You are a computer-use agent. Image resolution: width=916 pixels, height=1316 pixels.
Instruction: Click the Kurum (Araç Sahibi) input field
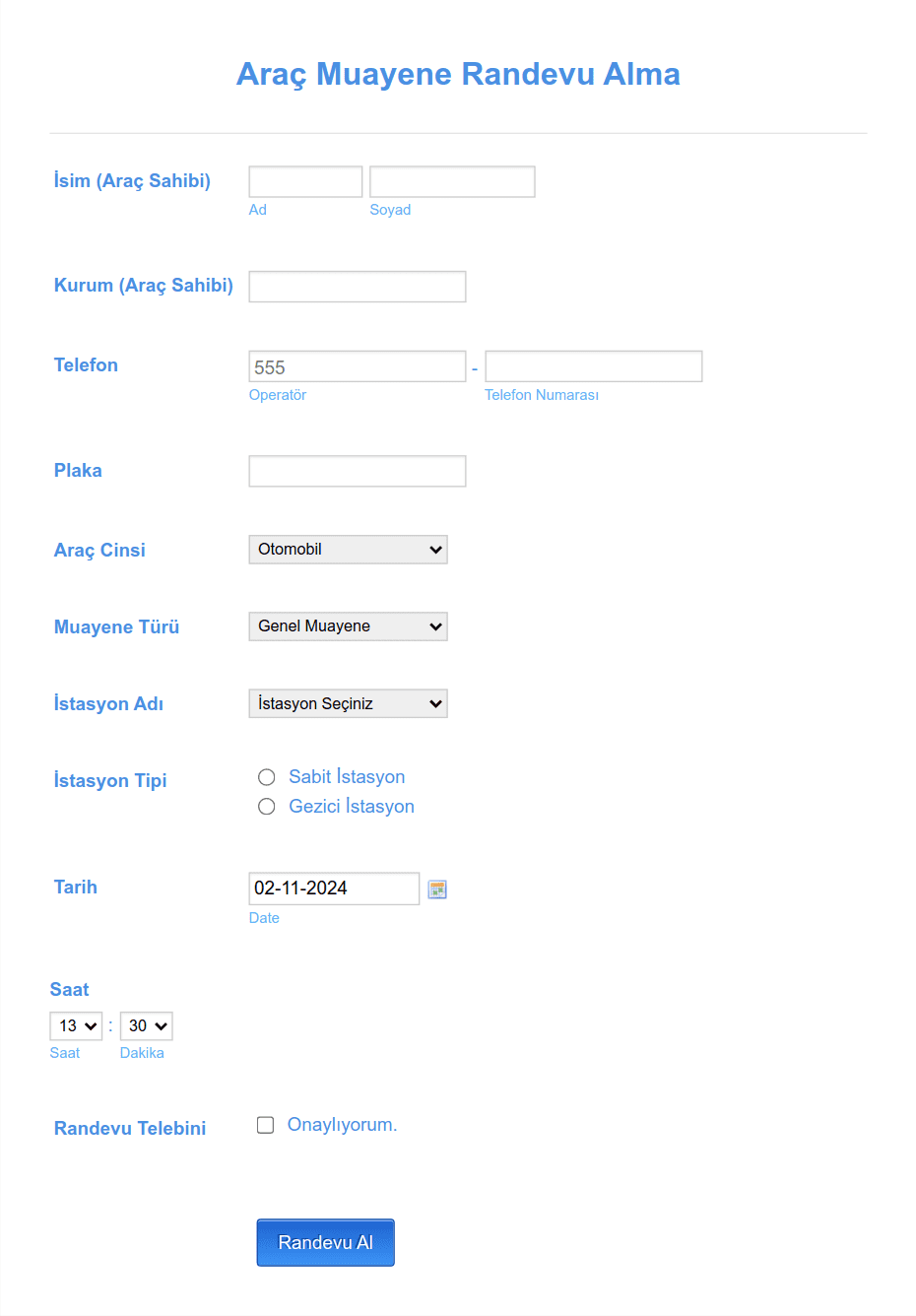tap(358, 287)
